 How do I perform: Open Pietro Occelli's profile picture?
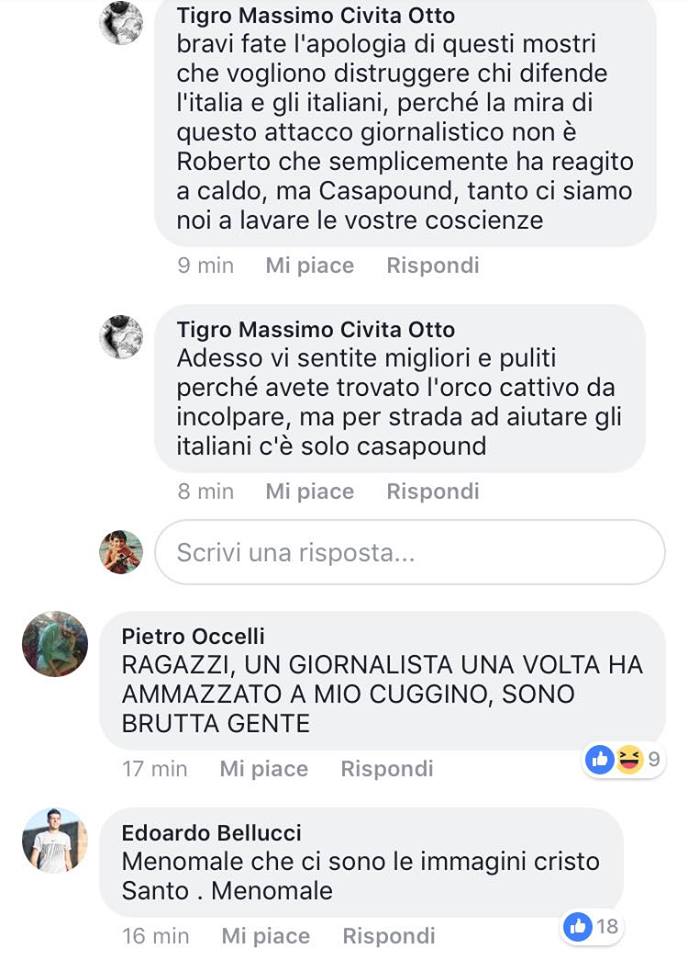coord(55,643)
